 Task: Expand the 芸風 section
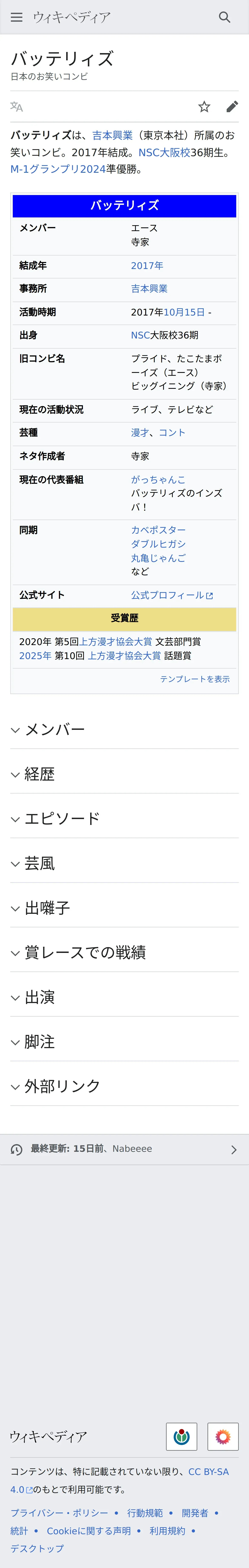point(40,863)
